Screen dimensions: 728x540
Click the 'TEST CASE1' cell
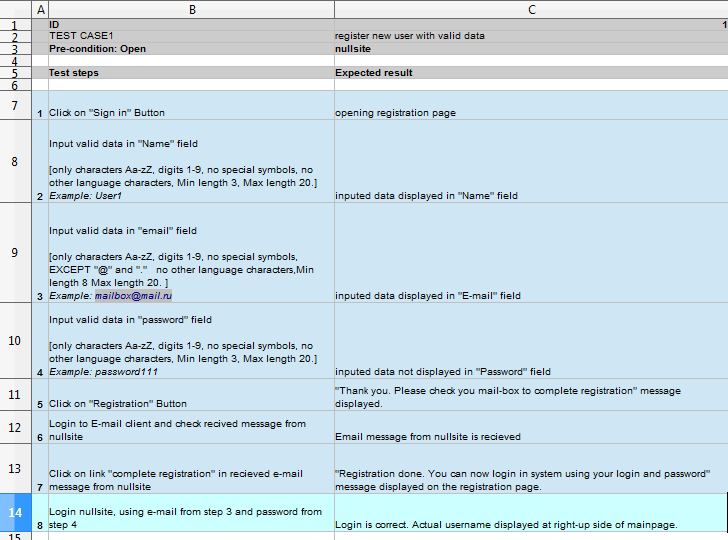(x=191, y=36)
